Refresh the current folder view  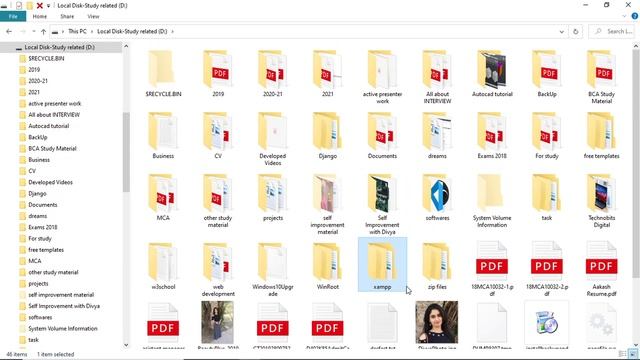pos(576,31)
